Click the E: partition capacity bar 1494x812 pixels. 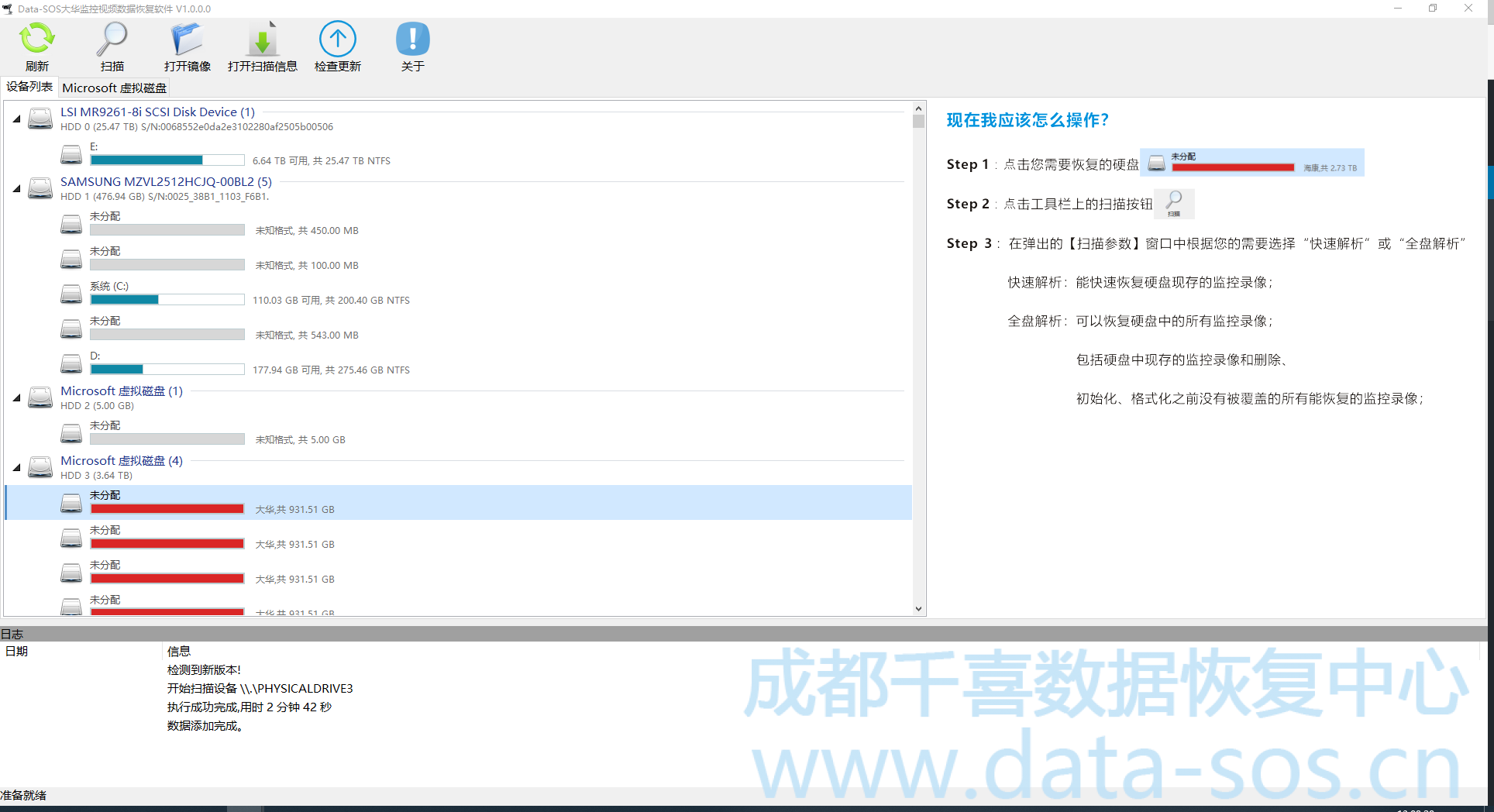tap(167, 160)
